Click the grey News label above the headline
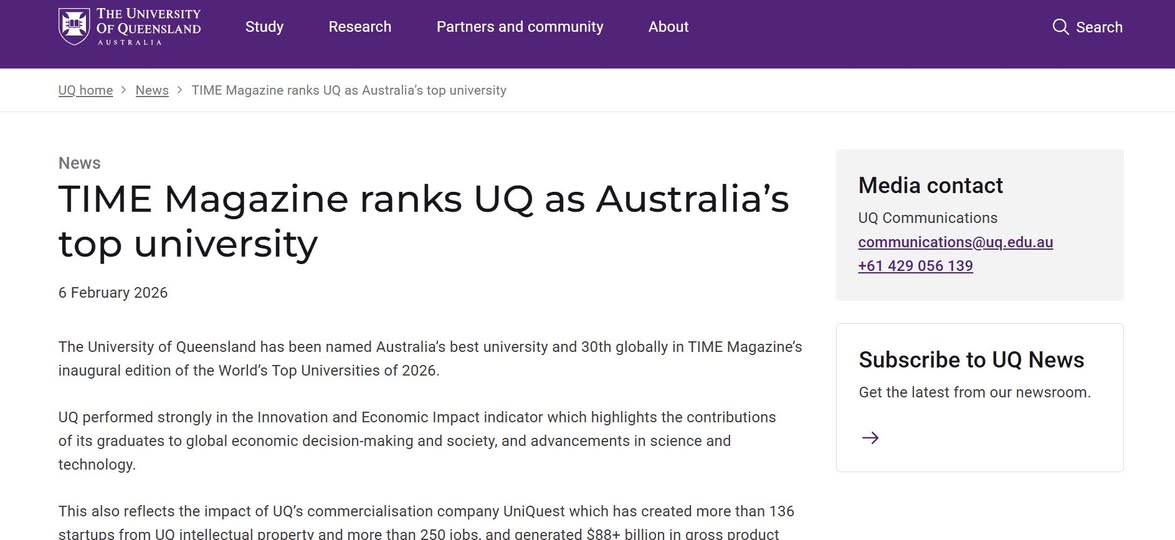Image resolution: width=1175 pixels, height=540 pixels. [x=79, y=163]
